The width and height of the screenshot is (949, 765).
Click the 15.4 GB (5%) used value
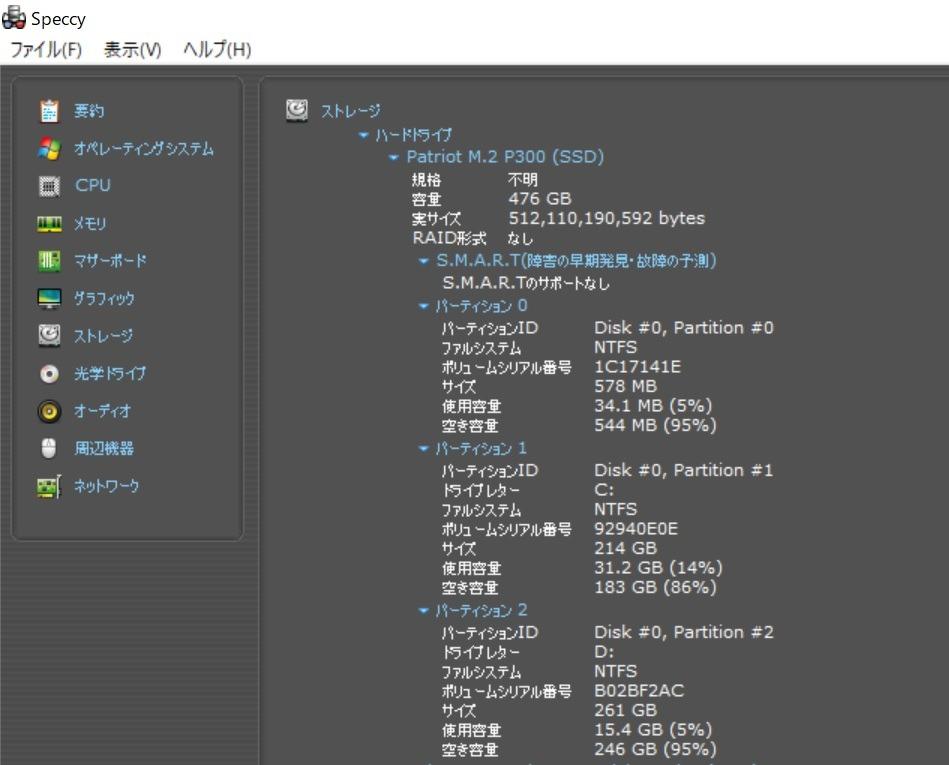[x=653, y=729]
